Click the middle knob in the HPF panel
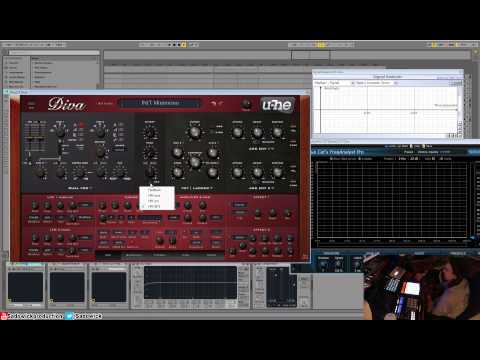The height and width of the screenshot is (360, 480). [150, 153]
